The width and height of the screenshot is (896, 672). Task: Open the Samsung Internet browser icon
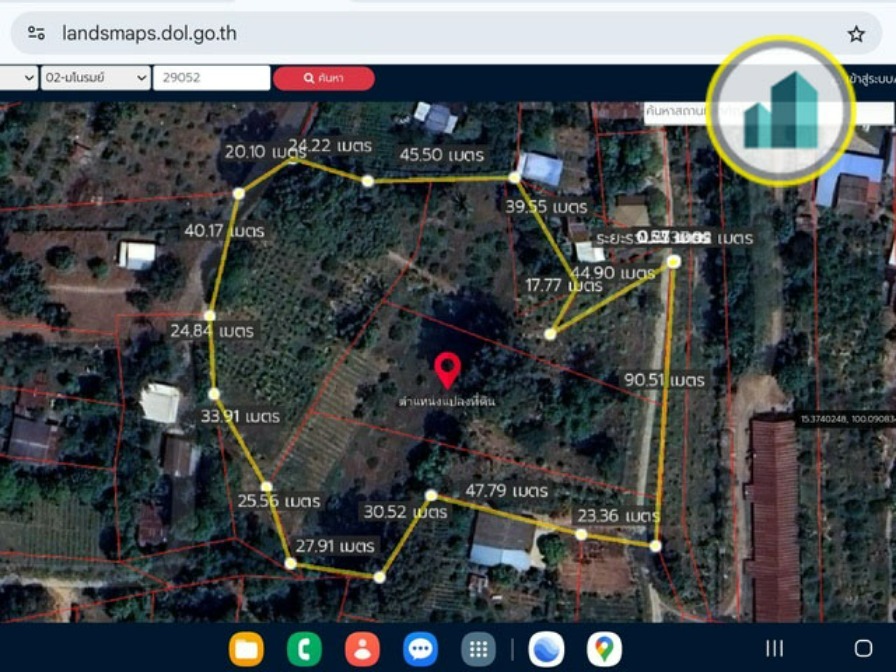pyautogui.click(x=546, y=649)
